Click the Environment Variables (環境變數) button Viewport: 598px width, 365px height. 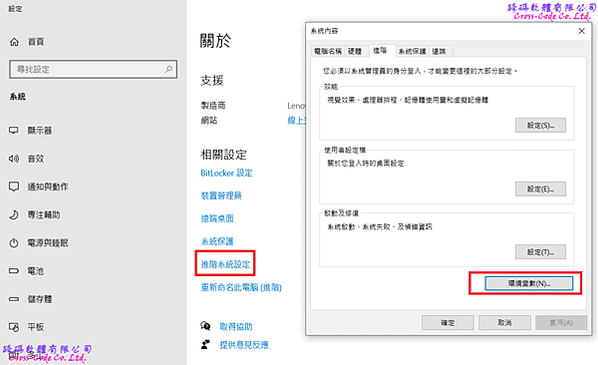coord(529,283)
